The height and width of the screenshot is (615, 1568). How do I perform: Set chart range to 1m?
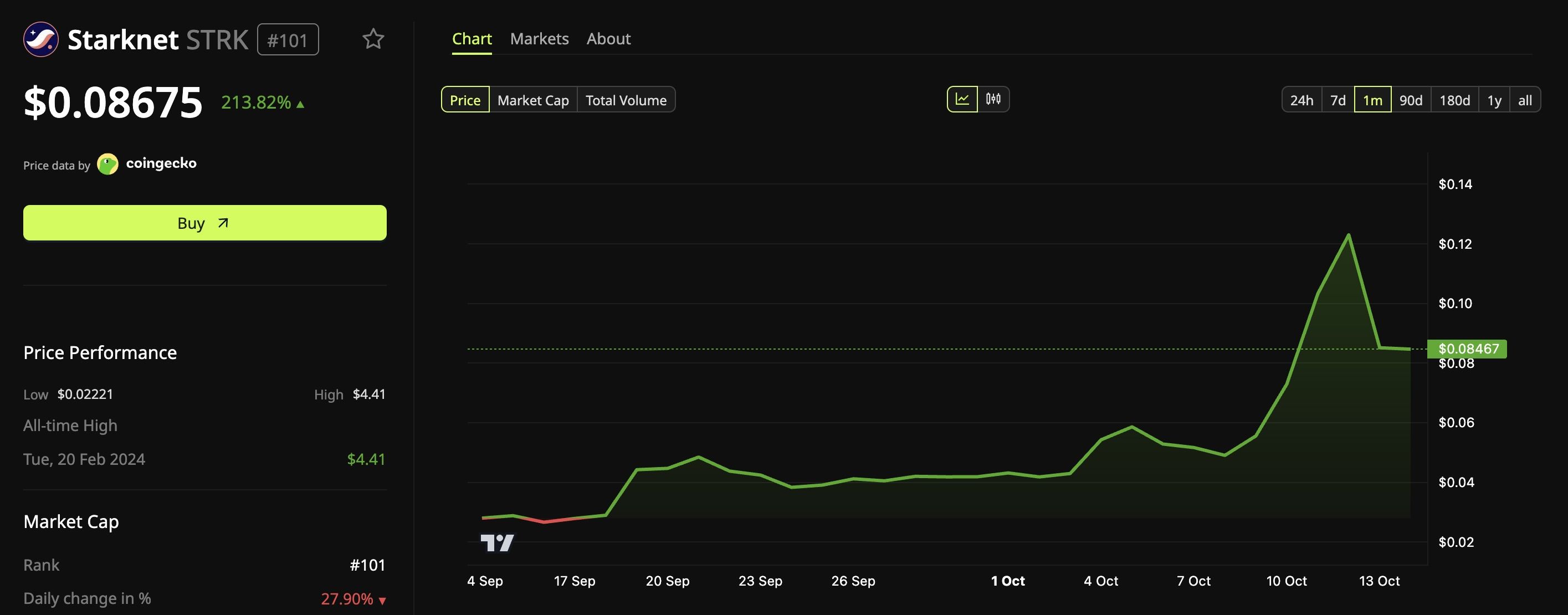point(1372,100)
